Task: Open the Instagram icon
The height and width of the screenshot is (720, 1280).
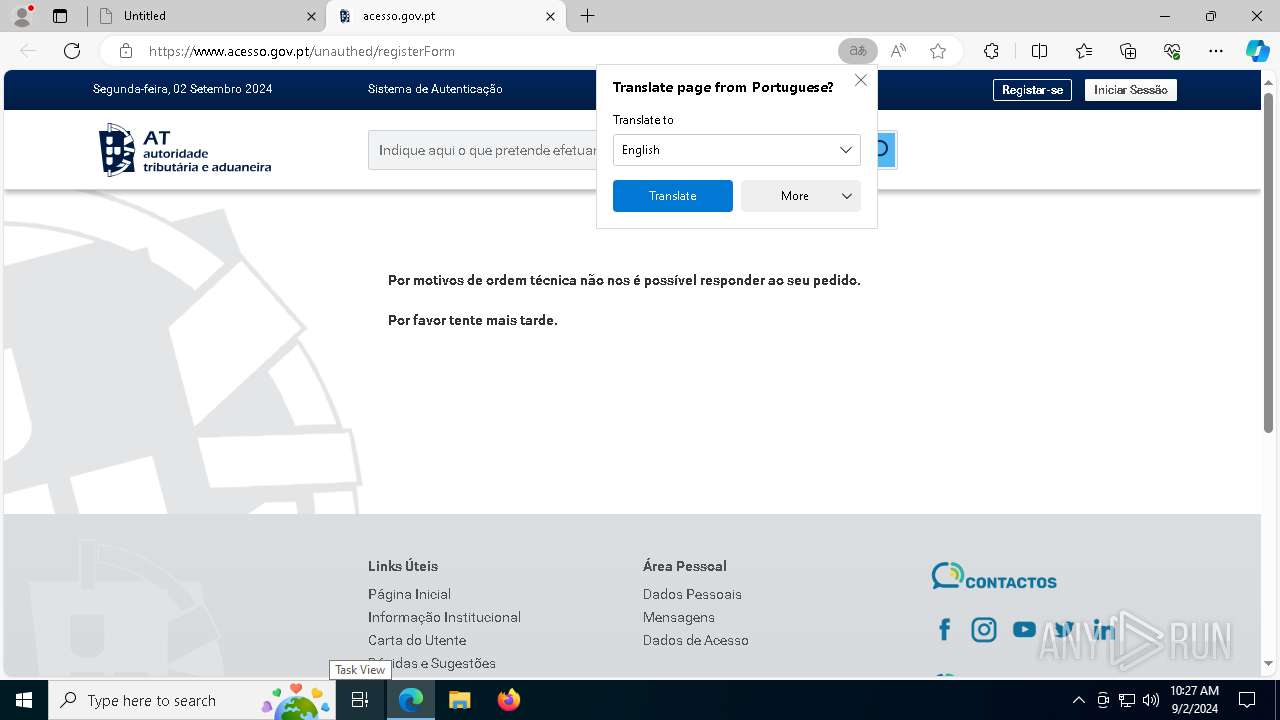Action: 984,629
